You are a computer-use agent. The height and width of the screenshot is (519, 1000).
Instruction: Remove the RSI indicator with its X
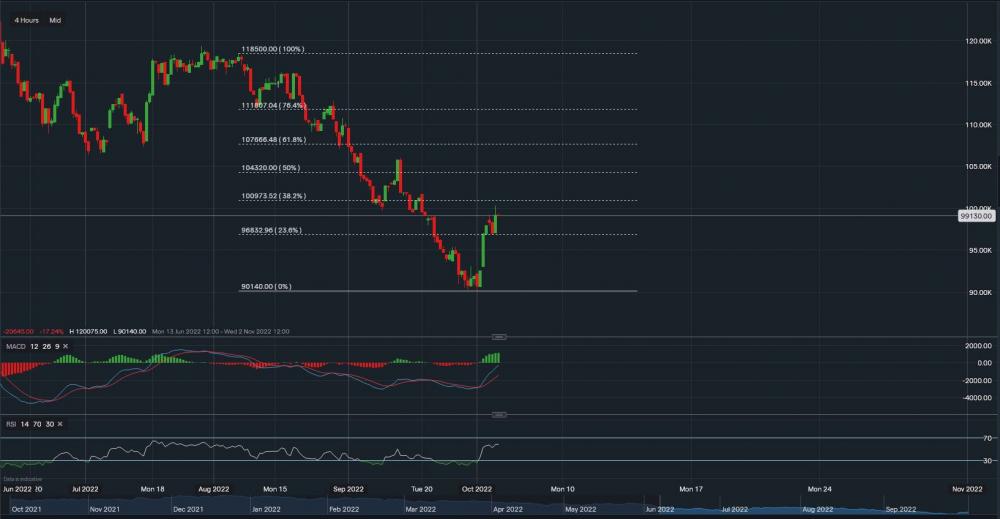(x=62, y=425)
